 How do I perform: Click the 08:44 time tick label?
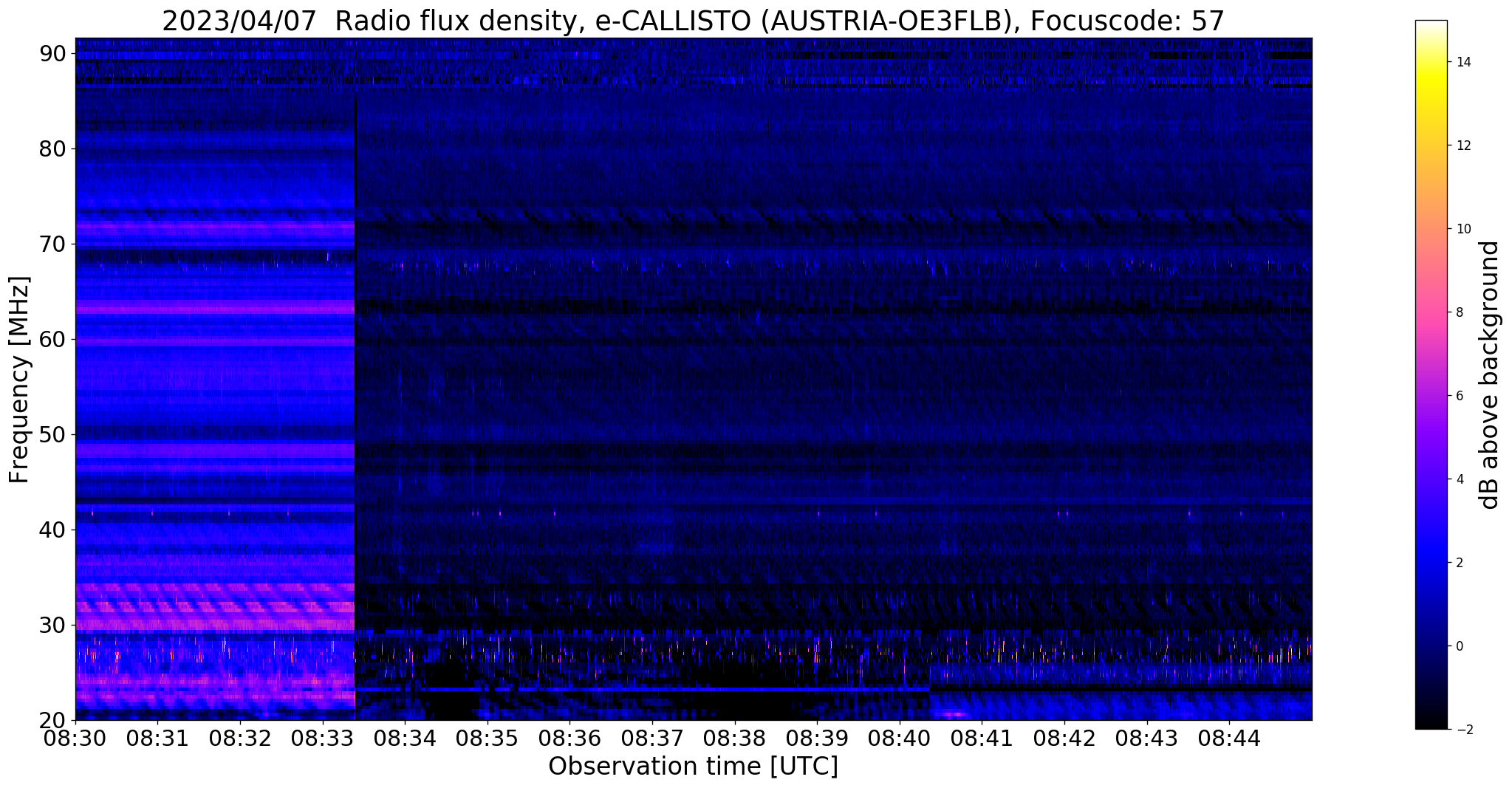(1230, 738)
